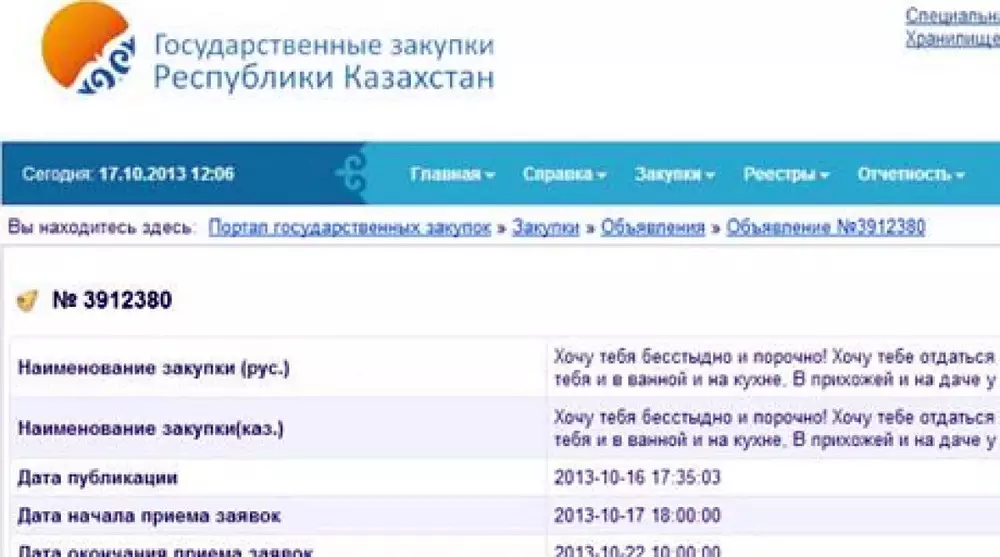Expand the Реестры dropdown menu
Viewport: 1000px width, 557px height.
tap(786, 174)
